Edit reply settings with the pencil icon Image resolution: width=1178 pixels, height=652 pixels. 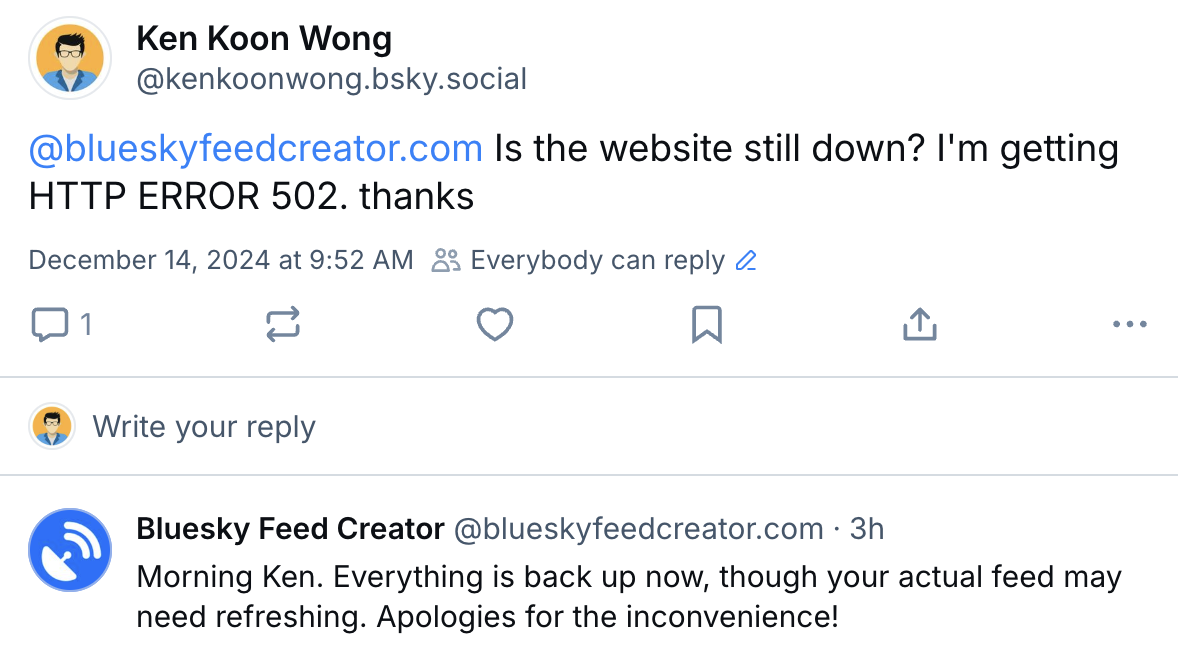pyautogui.click(x=746, y=261)
